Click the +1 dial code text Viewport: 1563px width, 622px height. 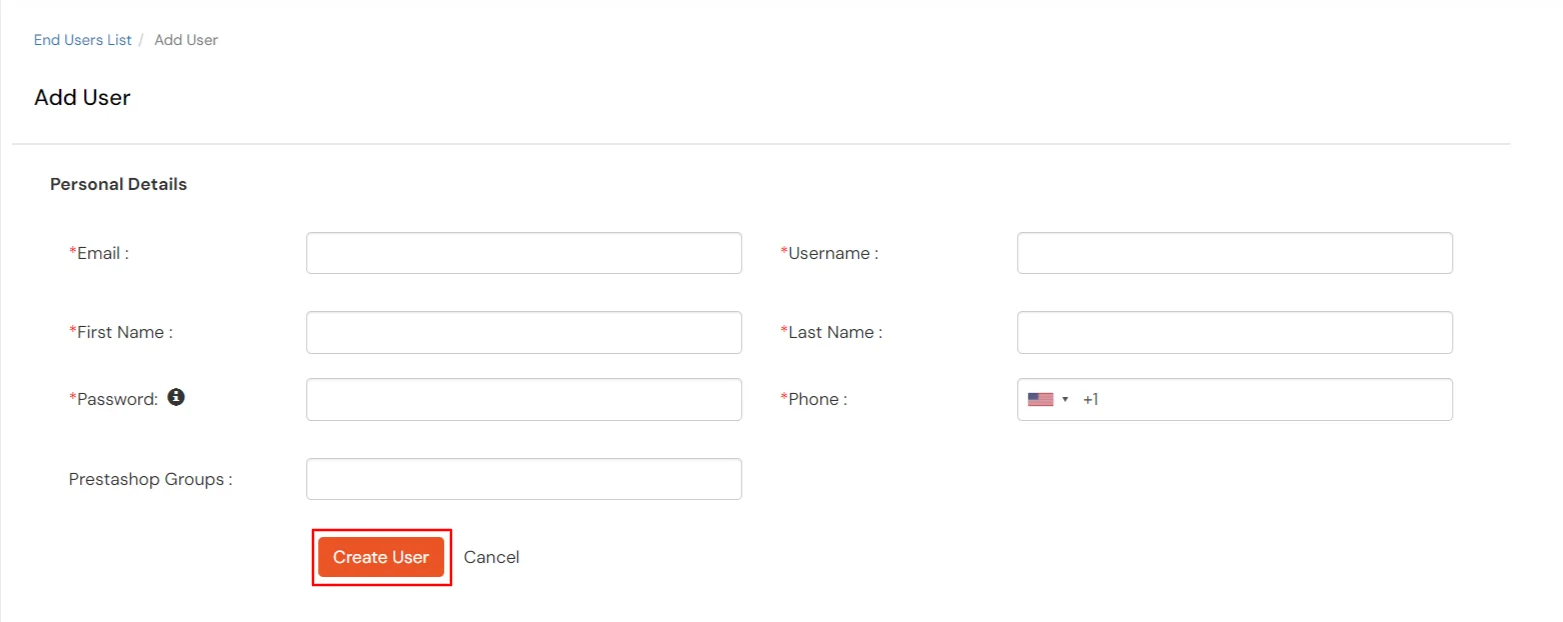1091,399
